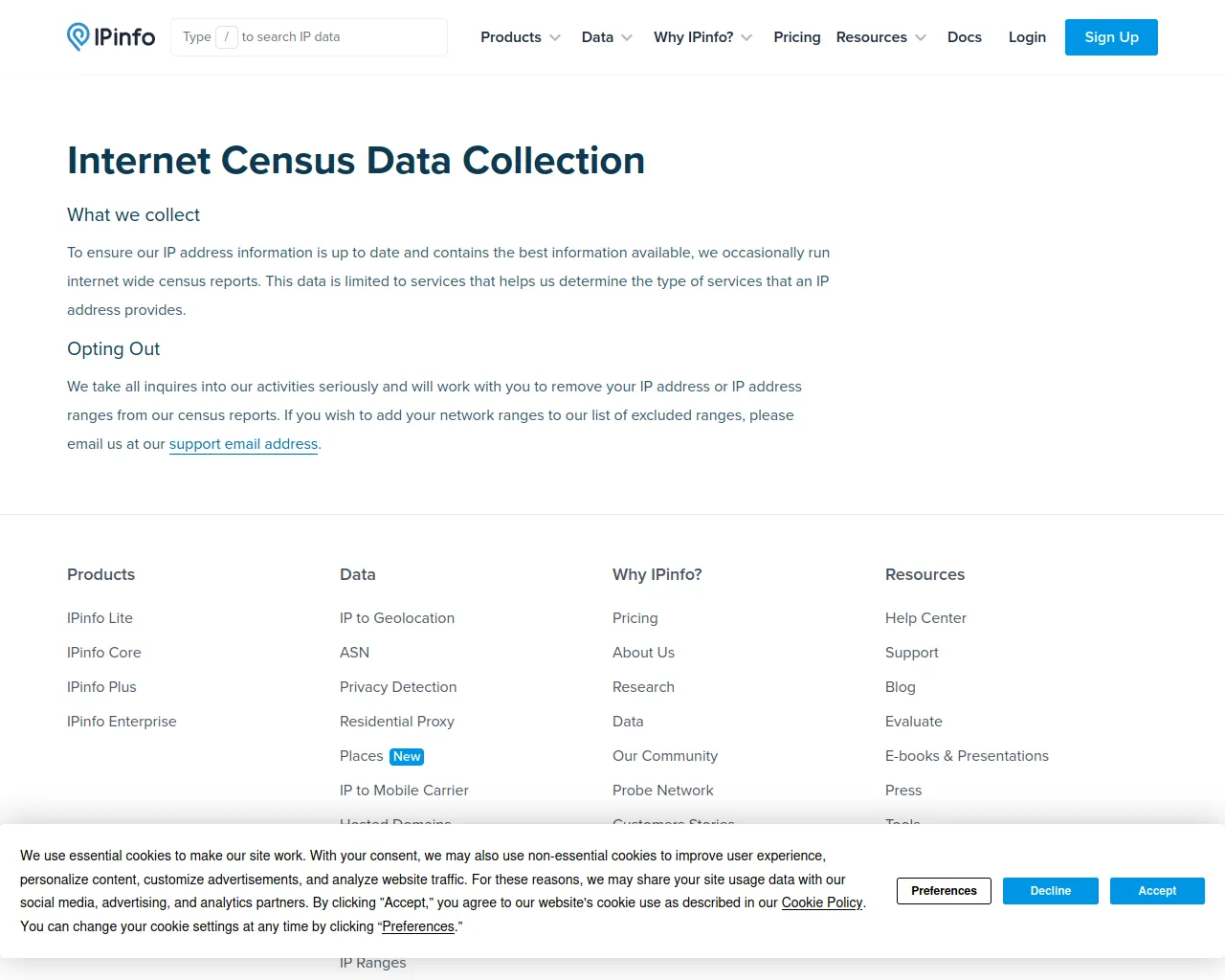Decline non-essential cookies

point(1050,891)
